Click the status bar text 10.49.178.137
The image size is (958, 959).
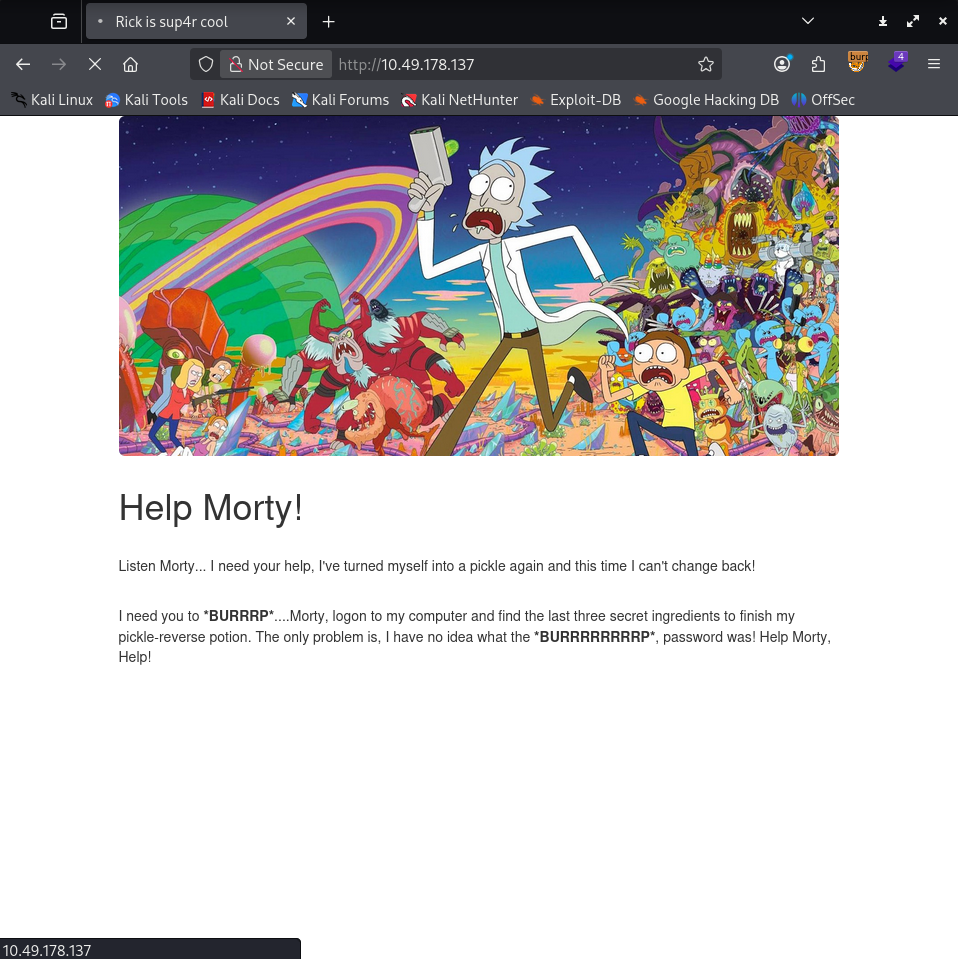coord(47,950)
